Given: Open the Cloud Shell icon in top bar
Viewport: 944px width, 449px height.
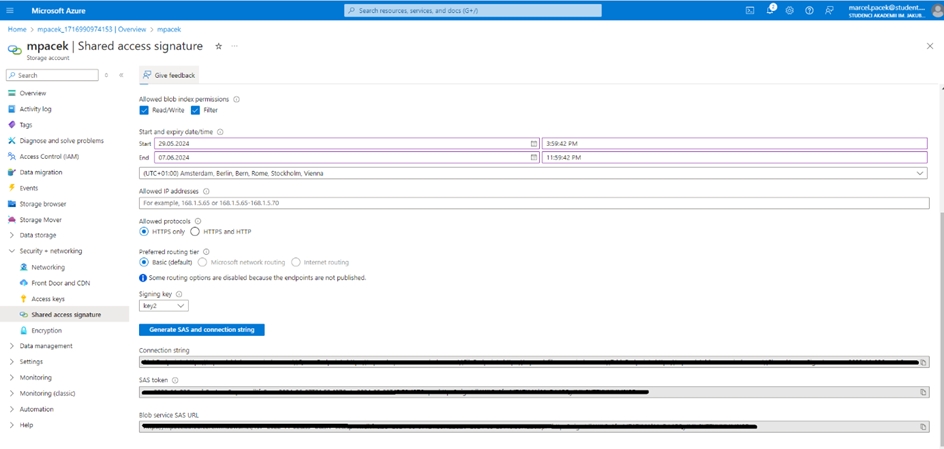Looking at the screenshot, I should click(x=750, y=10).
